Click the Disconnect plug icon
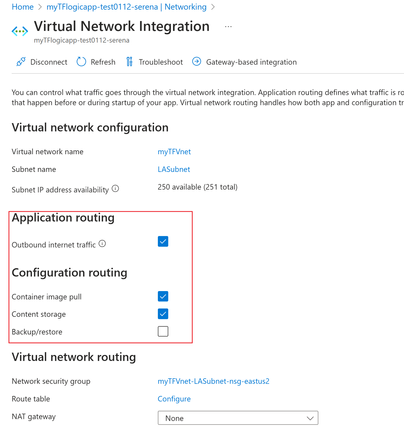Screen dimensions: 404x443 click(x=21, y=62)
